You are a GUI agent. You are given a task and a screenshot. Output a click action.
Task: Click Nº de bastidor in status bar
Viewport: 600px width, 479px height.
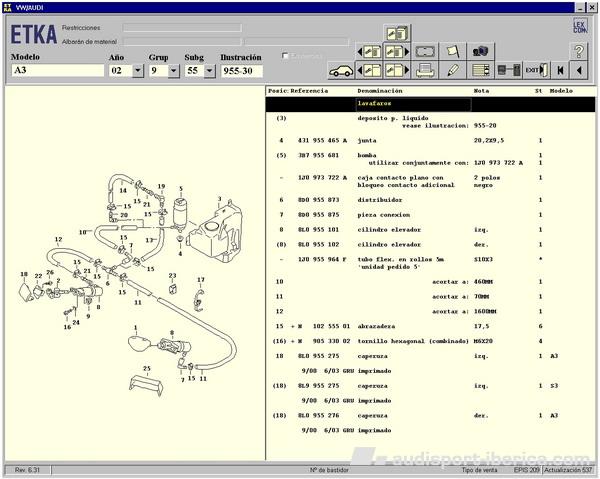[x=329, y=470]
